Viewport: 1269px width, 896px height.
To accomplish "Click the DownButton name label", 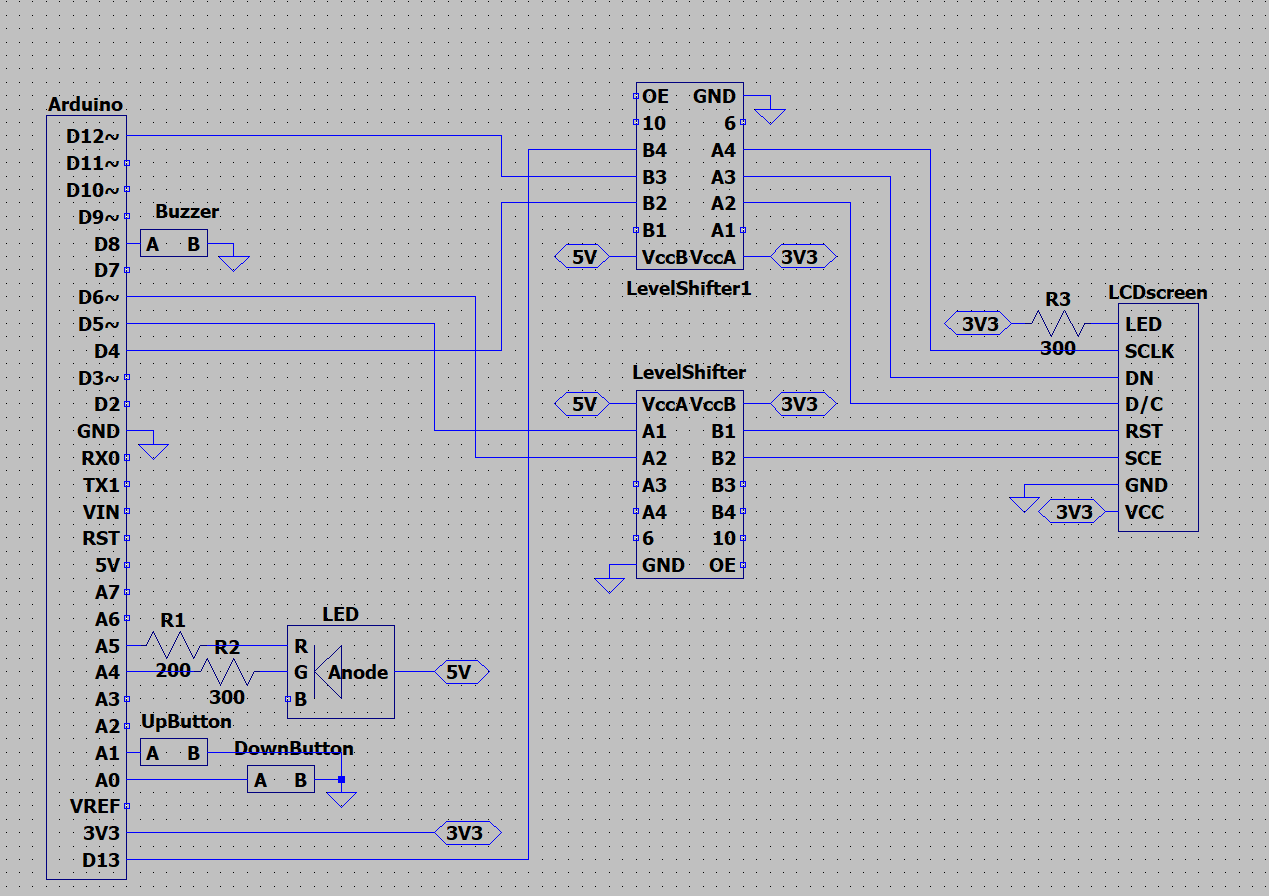I will [294, 748].
